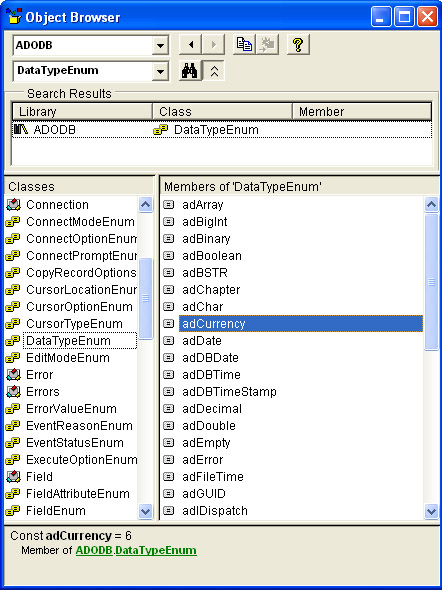
Task: Click DataTypeEnum in the search results
Action: tap(216, 130)
